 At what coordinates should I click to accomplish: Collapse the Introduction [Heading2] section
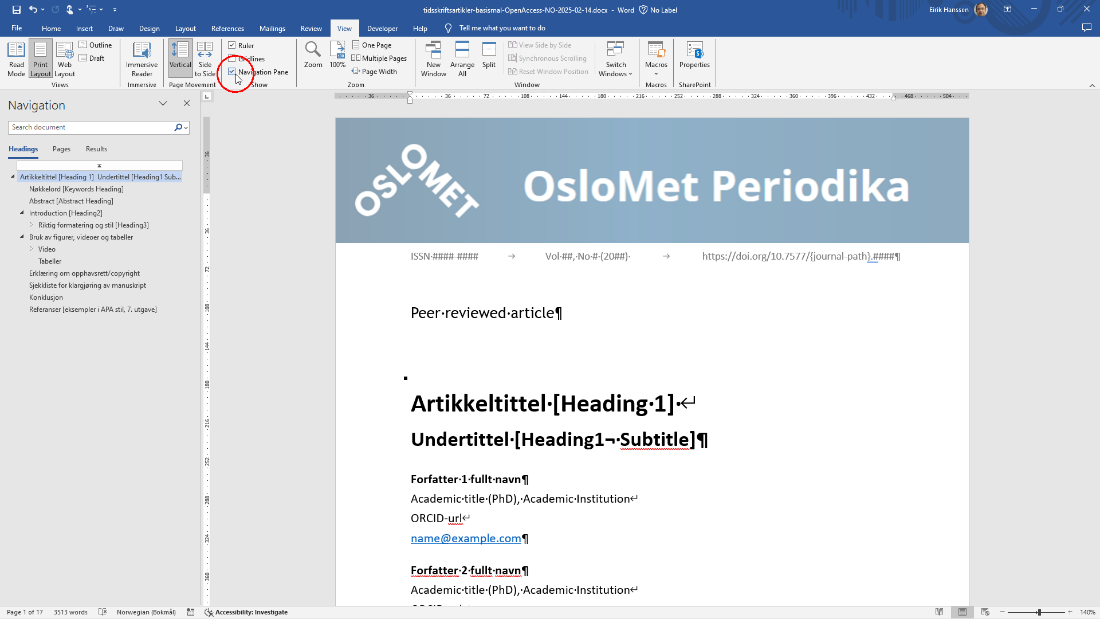pos(22,213)
